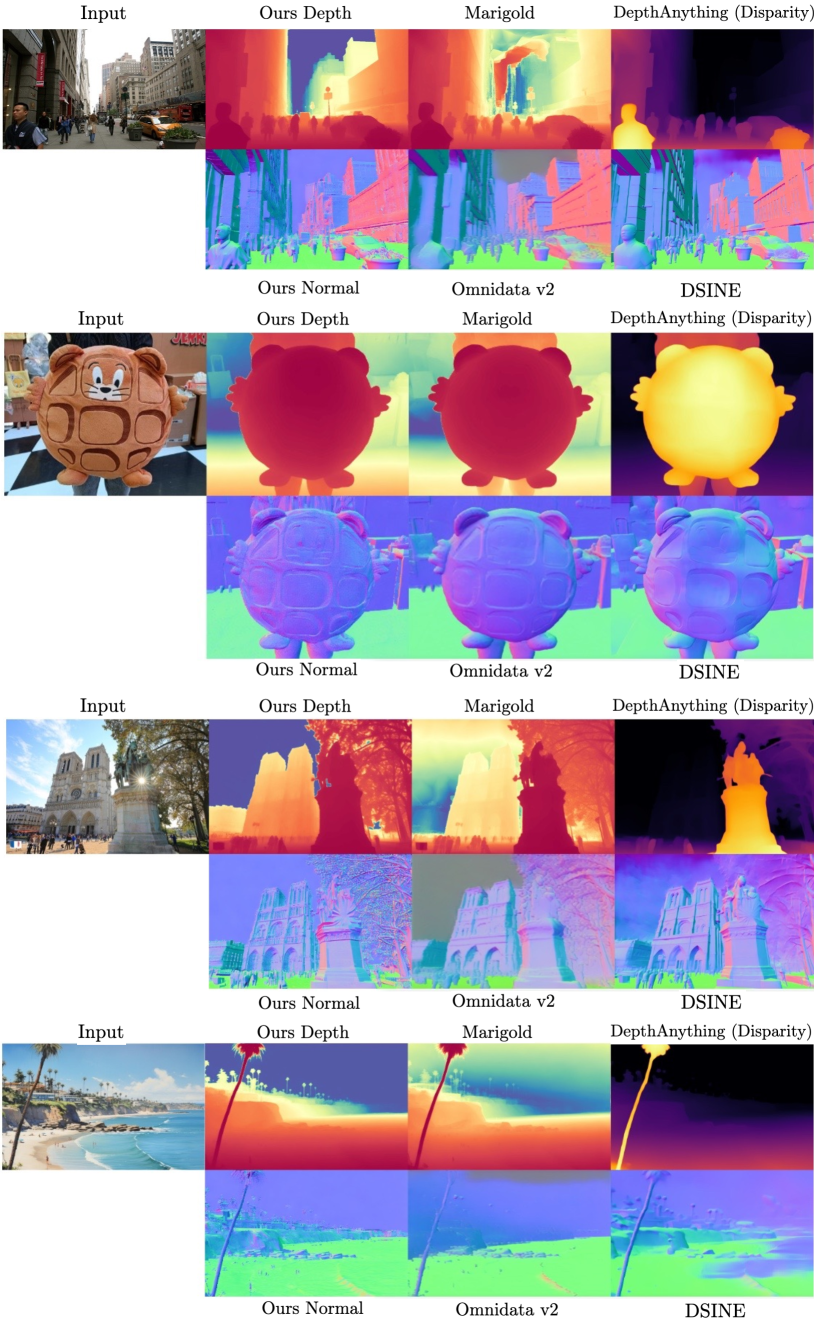Click the 'DSINE' label below the street normals
The width and height of the screenshot is (814, 1323).
[x=712, y=289]
